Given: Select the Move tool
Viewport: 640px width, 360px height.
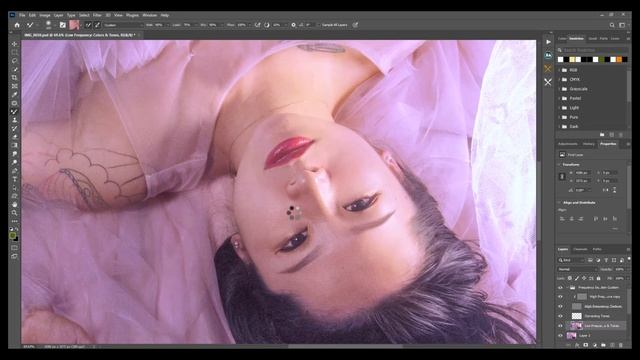Looking at the screenshot, I should tap(15, 44).
